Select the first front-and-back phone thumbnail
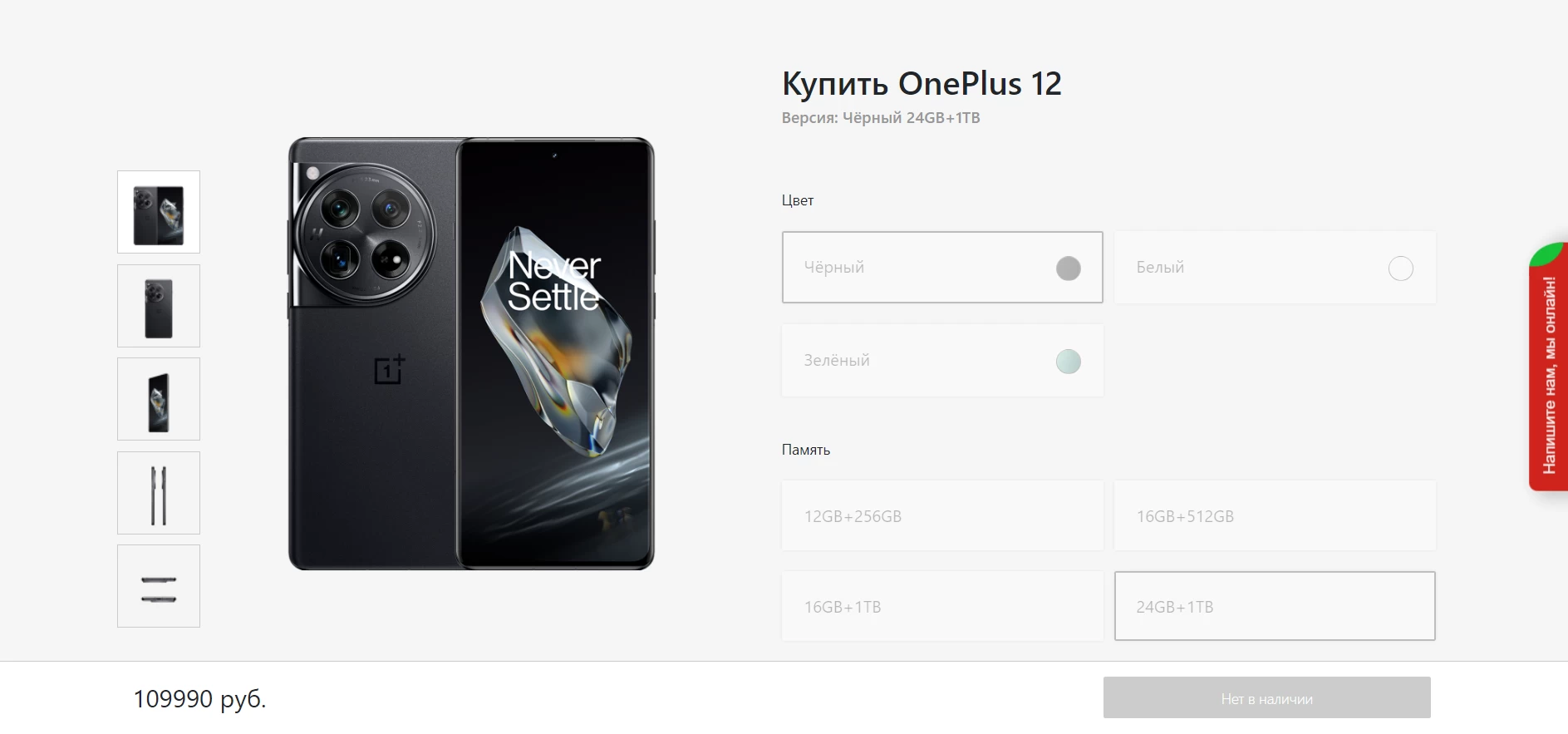 tap(159, 212)
